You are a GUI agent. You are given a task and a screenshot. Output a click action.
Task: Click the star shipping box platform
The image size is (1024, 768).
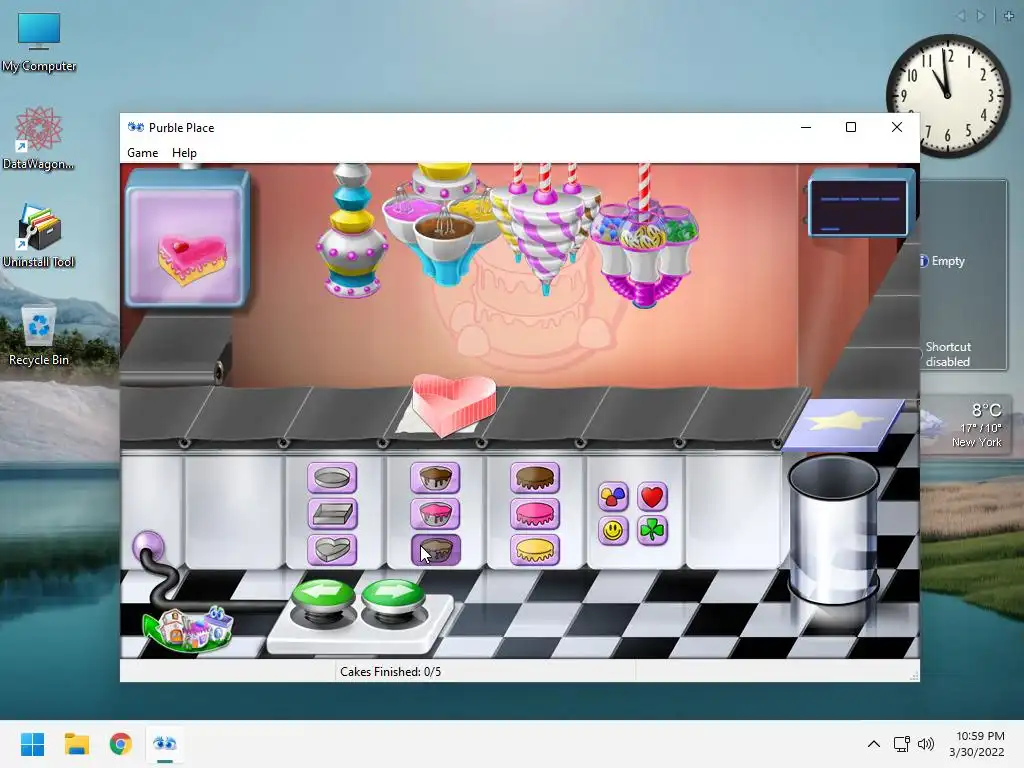click(x=845, y=424)
